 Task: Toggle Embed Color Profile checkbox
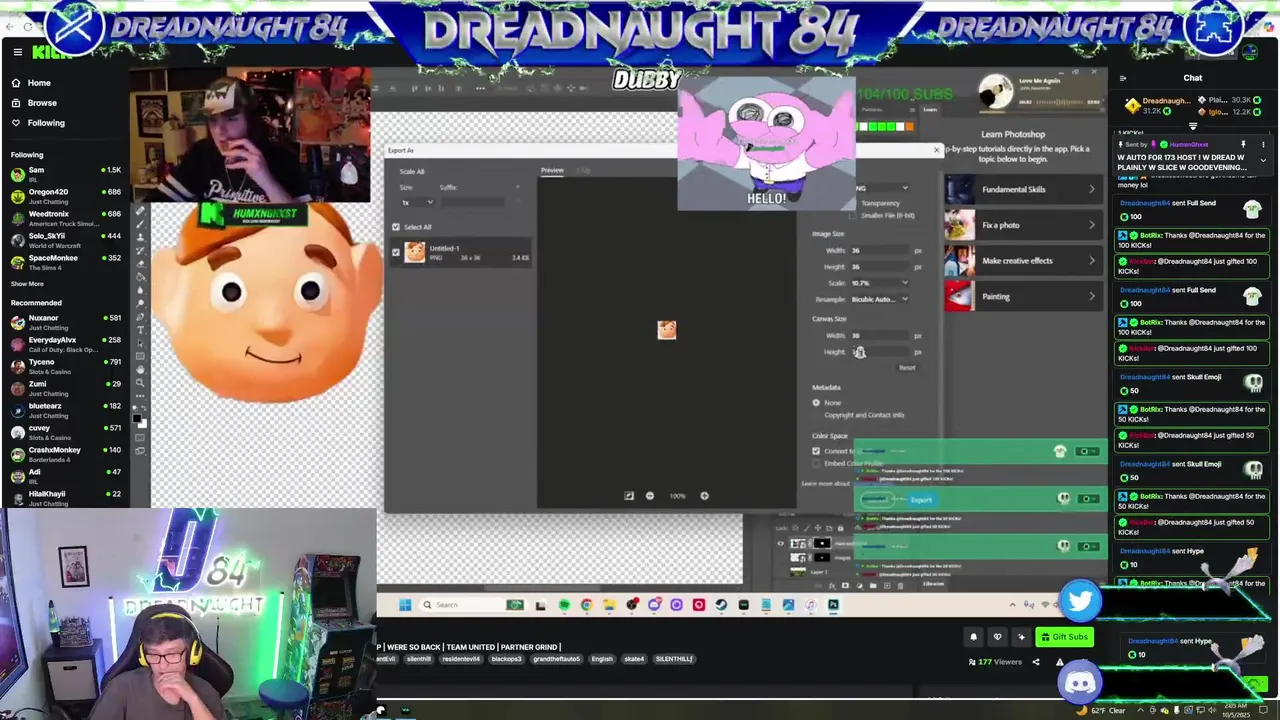816,463
